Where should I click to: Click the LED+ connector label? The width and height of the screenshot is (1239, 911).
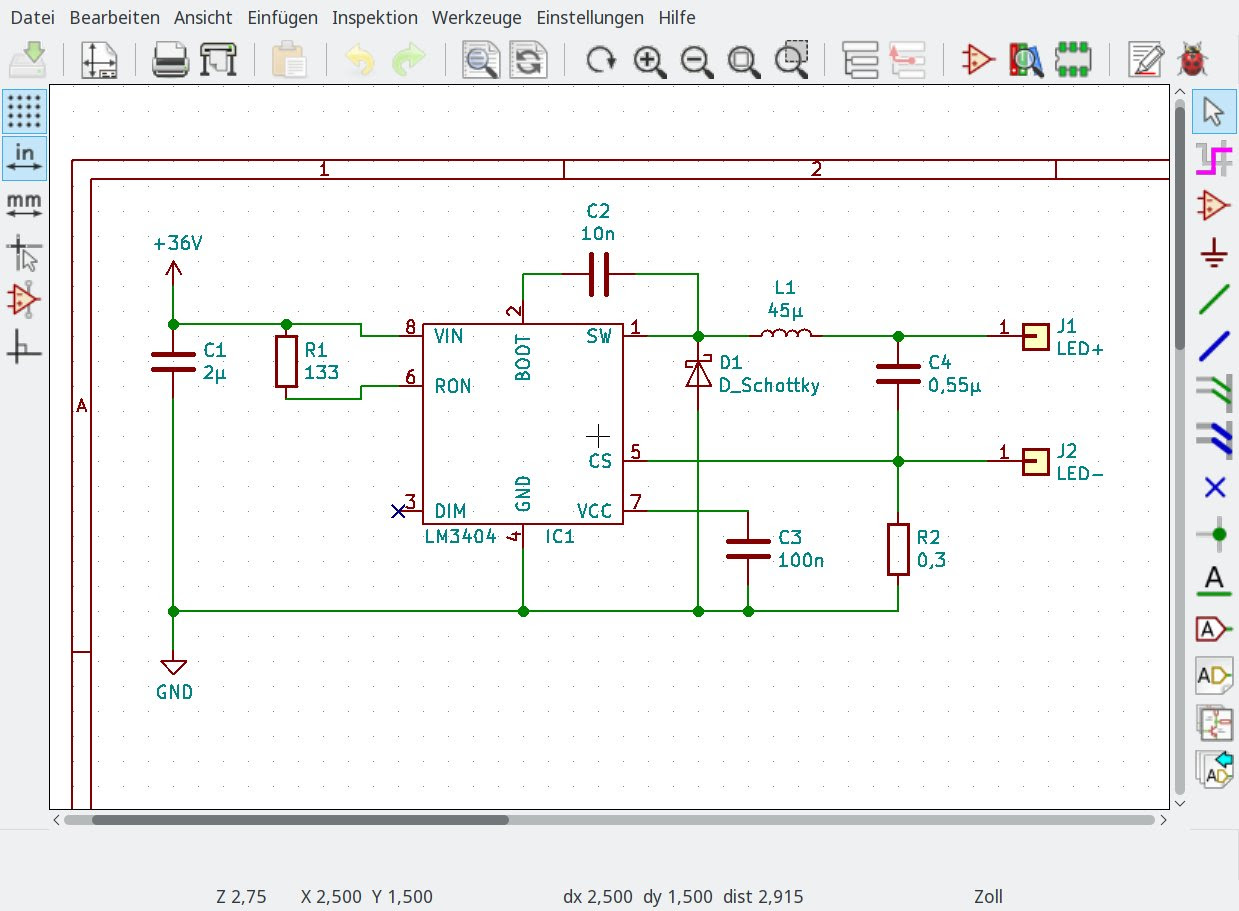[x=1079, y=349]
